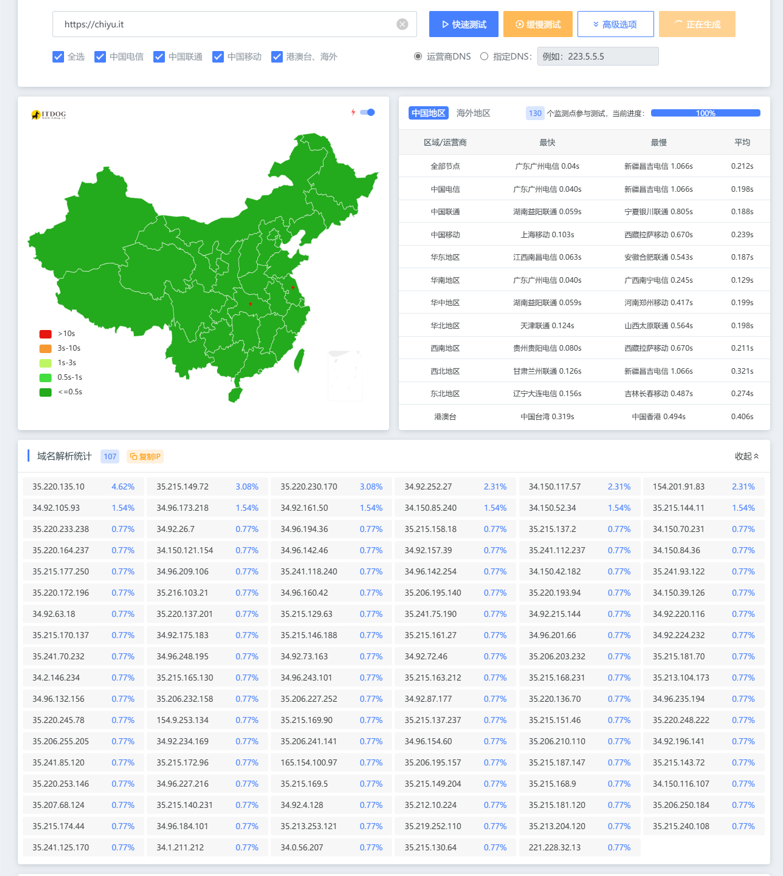Uncheck the 中国电信 checkbox
Image resolution: width=783 pixels, height=876 pixels.
tap(100, 56)
